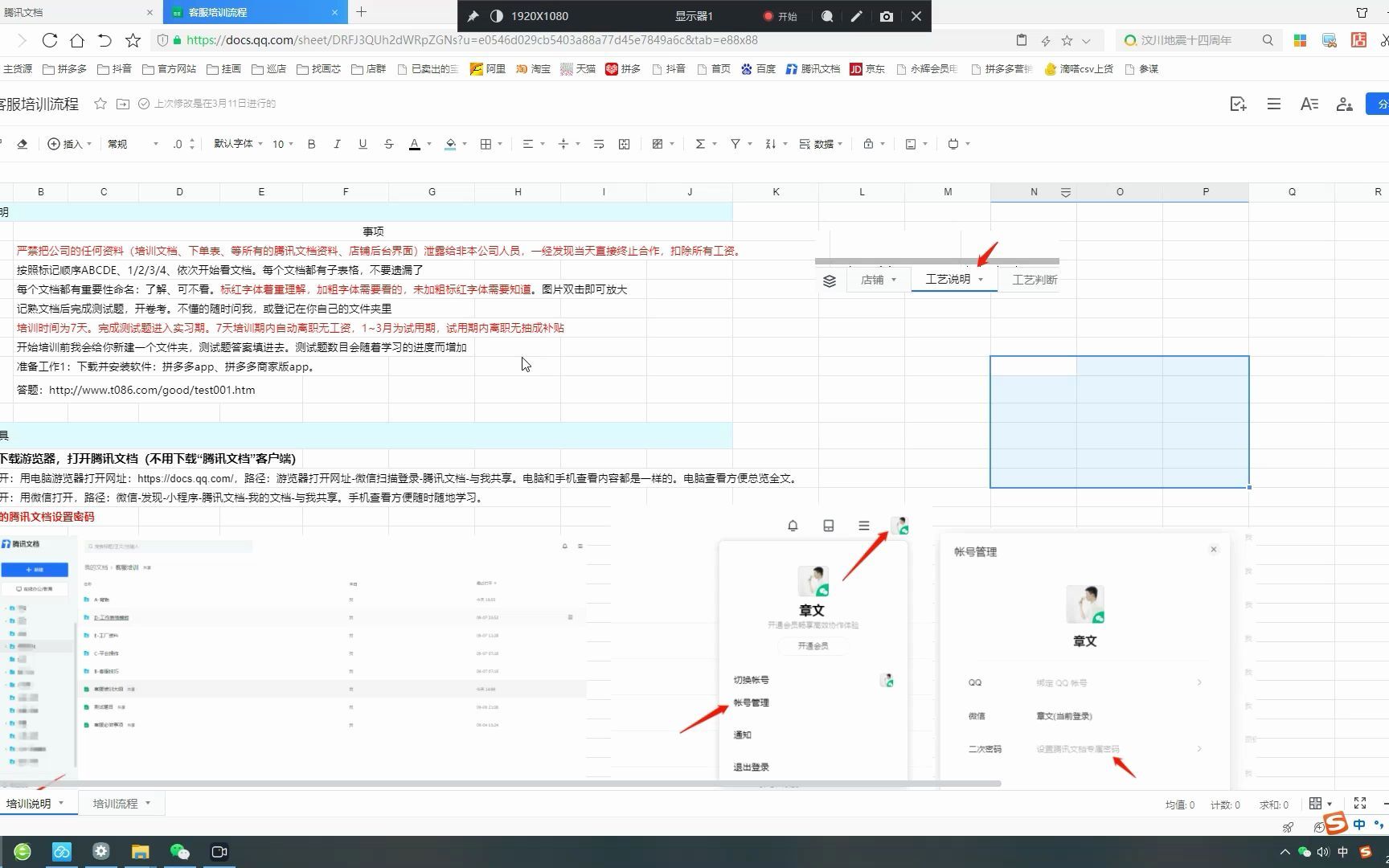
Task: Toggle text wrapping
Action: [x=599, y=144]
